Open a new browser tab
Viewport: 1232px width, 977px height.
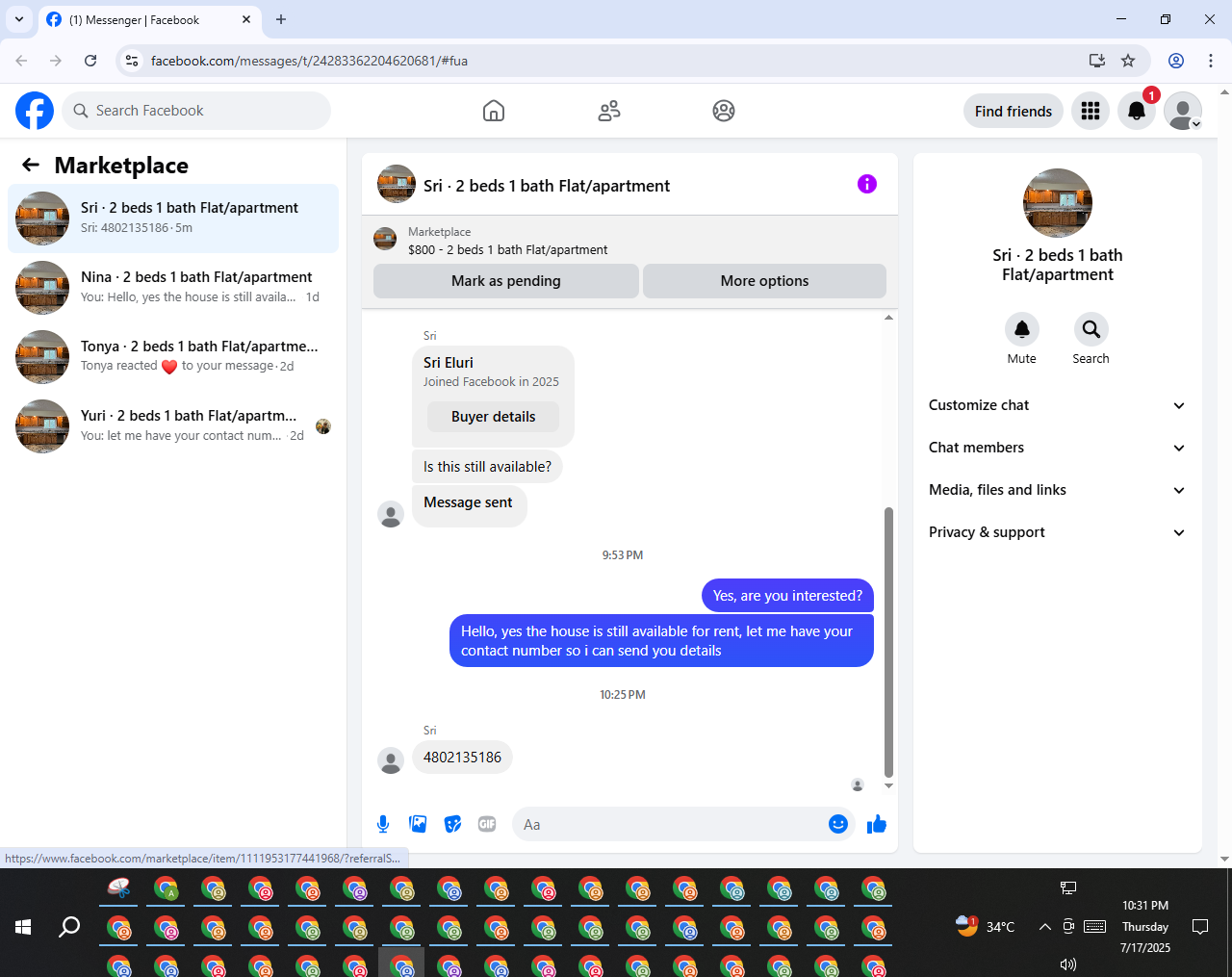pos(281,19)
